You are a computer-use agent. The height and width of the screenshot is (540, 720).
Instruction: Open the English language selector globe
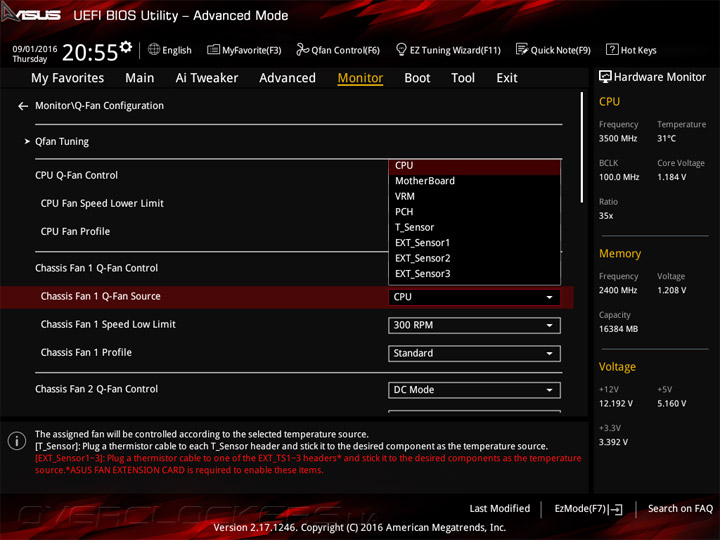pos(169,50)
